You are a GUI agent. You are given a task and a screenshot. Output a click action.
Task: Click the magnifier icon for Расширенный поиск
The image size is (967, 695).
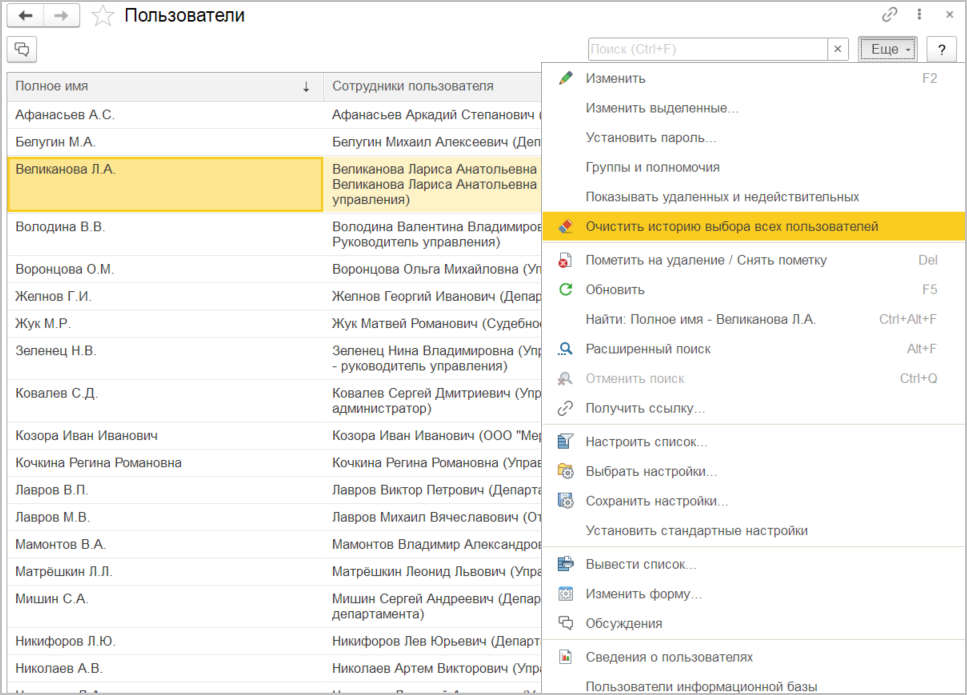[x=566, y=349]
